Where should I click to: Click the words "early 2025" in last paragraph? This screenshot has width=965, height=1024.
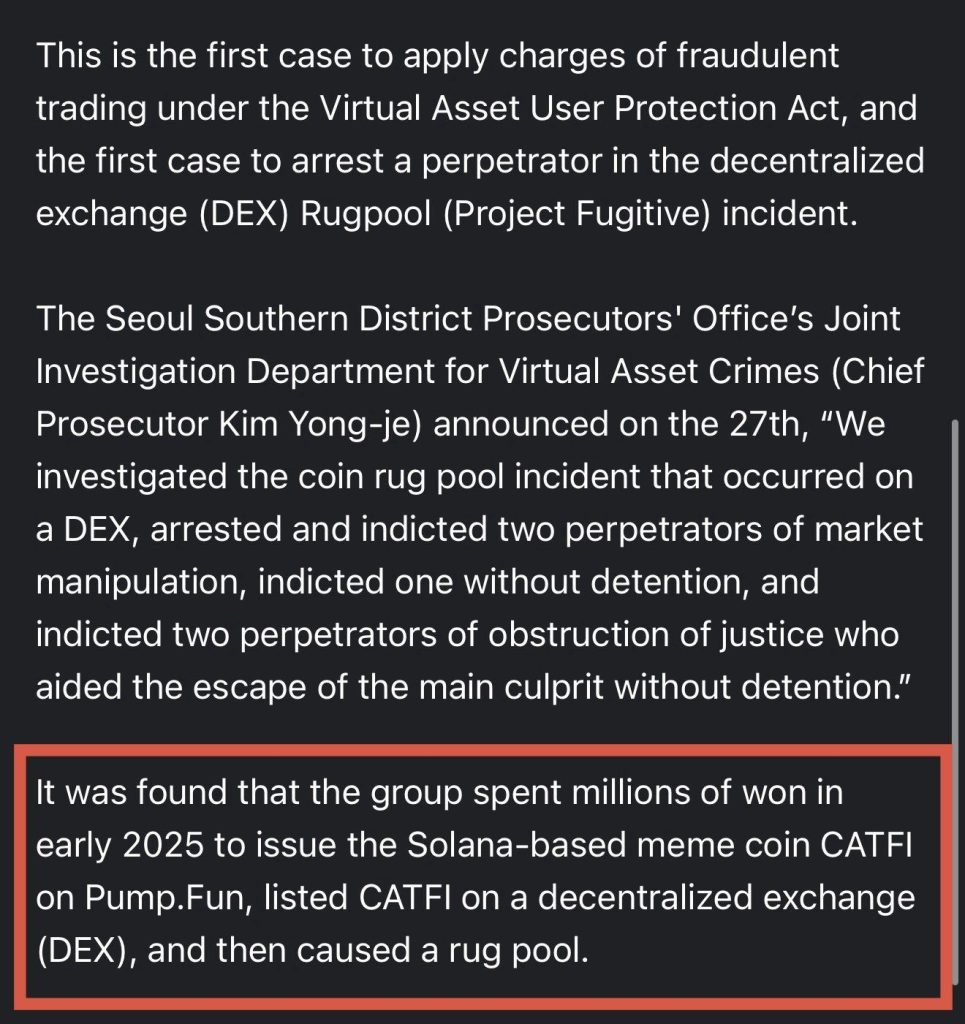coord(119,845)
